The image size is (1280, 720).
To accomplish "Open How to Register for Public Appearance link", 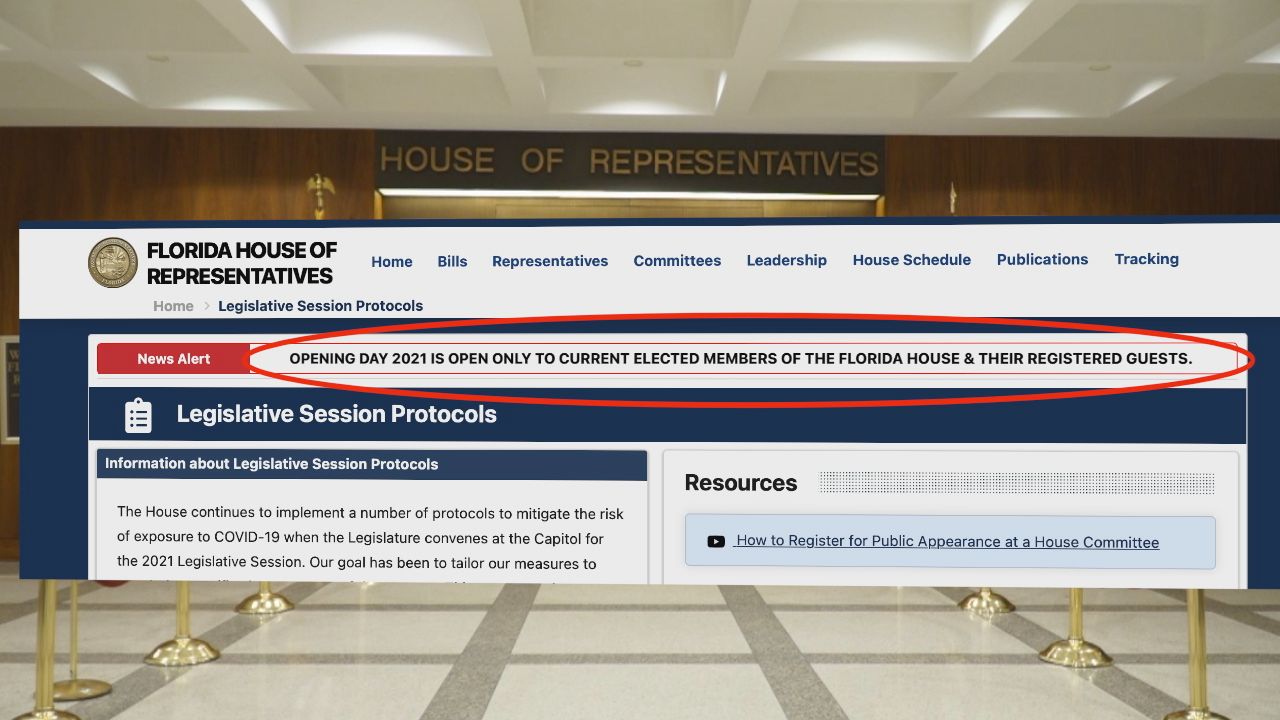I will 947,542.
